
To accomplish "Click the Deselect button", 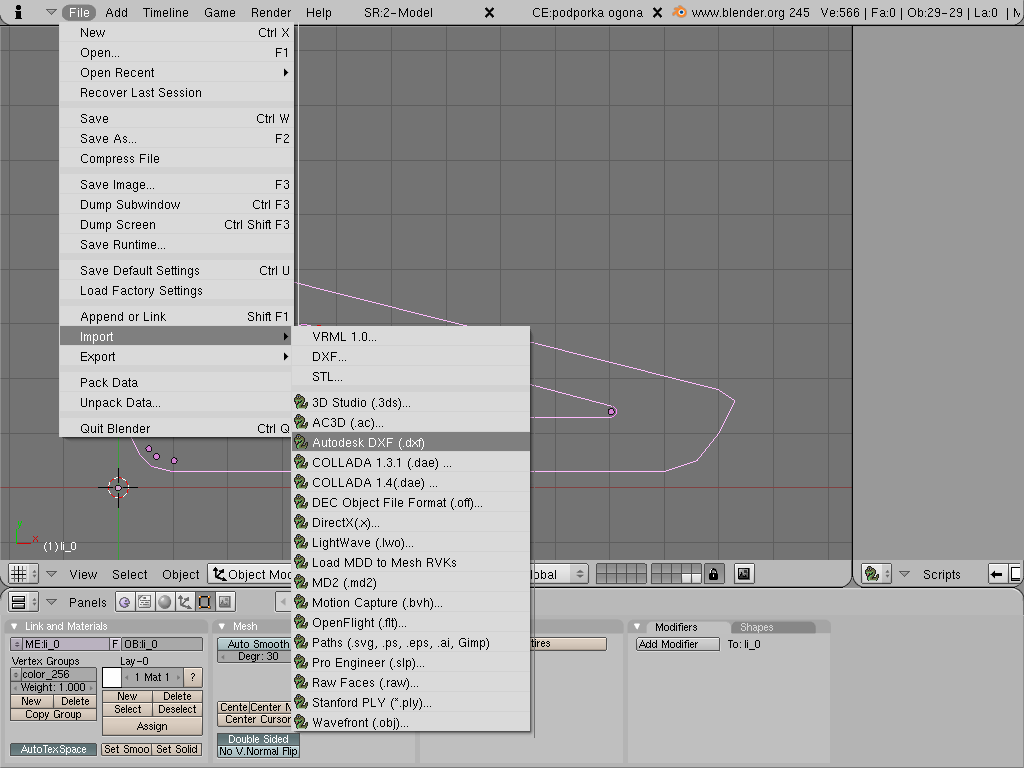I will (177, 709).
